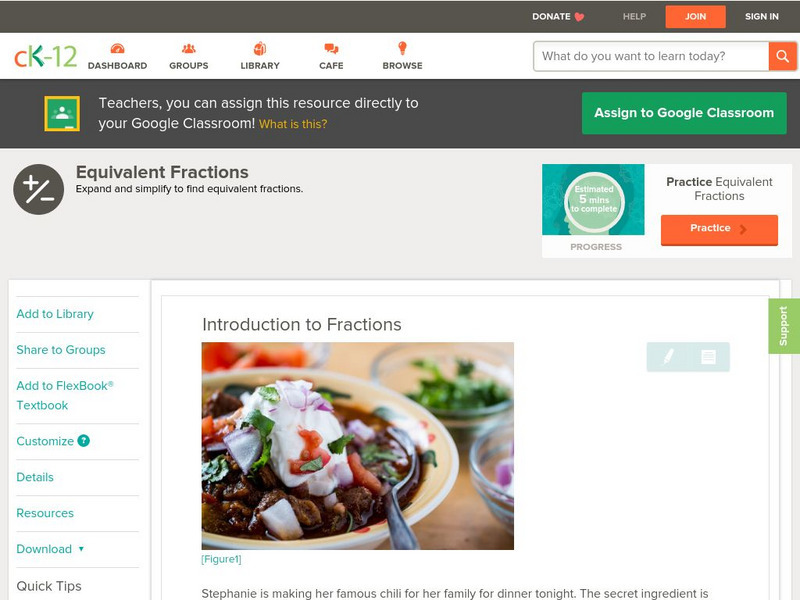
Task: Expand the Download dropdown arrow
Action: click(x=81, y=549)
